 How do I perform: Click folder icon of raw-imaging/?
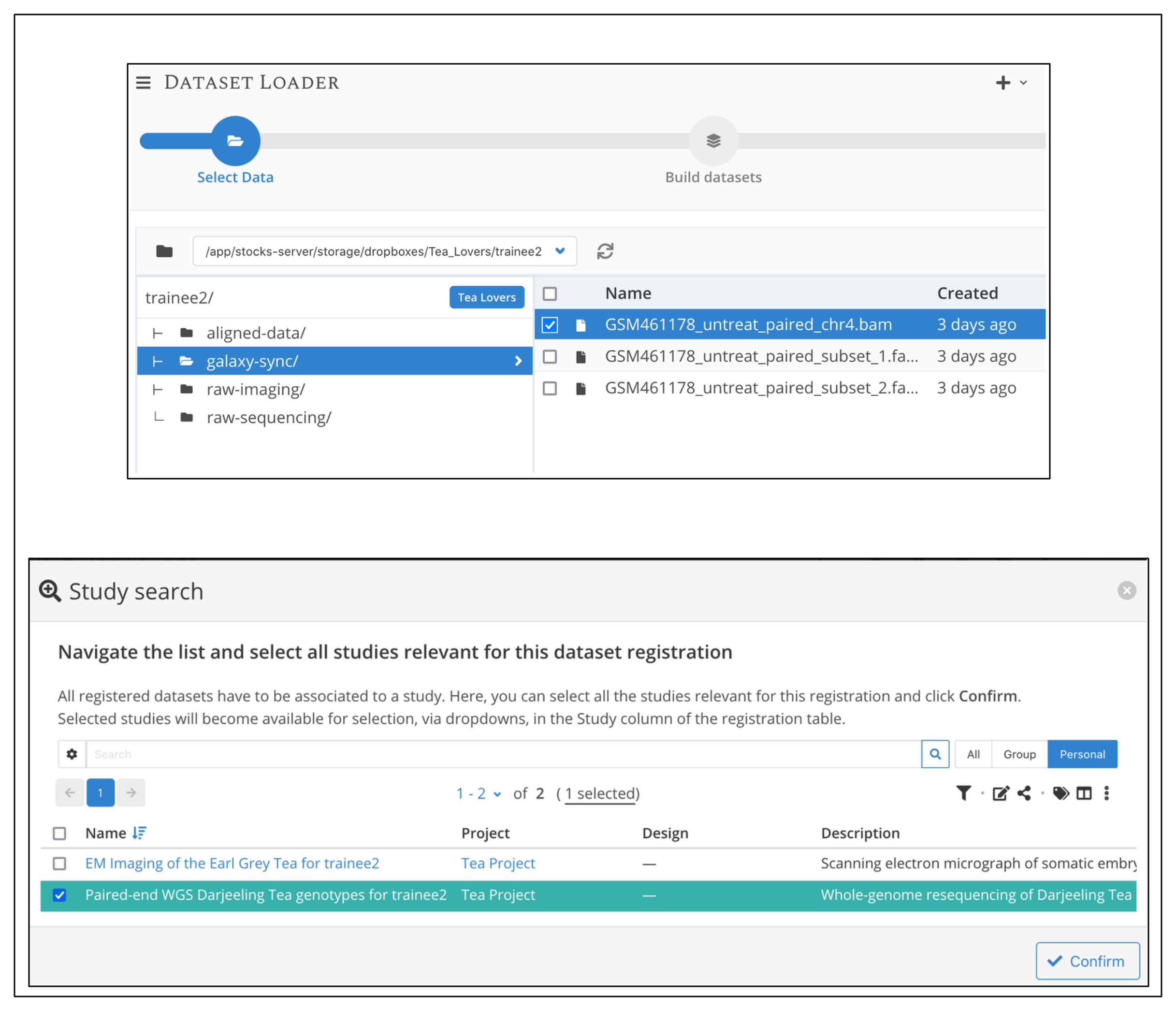(x=187, y=389)
